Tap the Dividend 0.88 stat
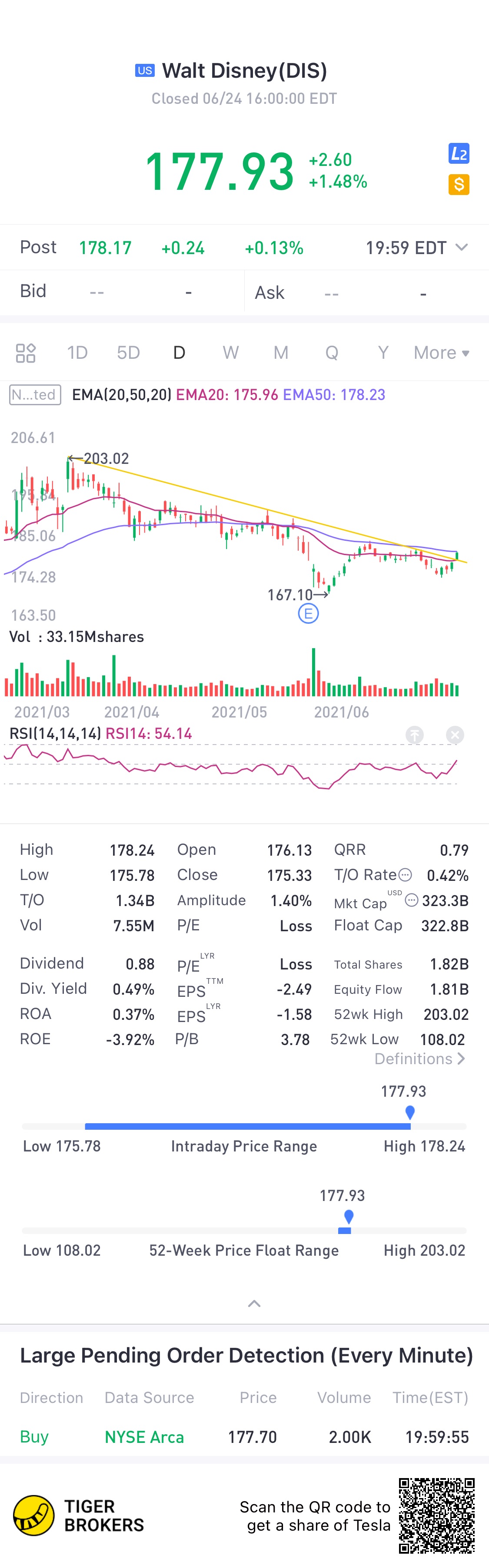 pos(87,963)
